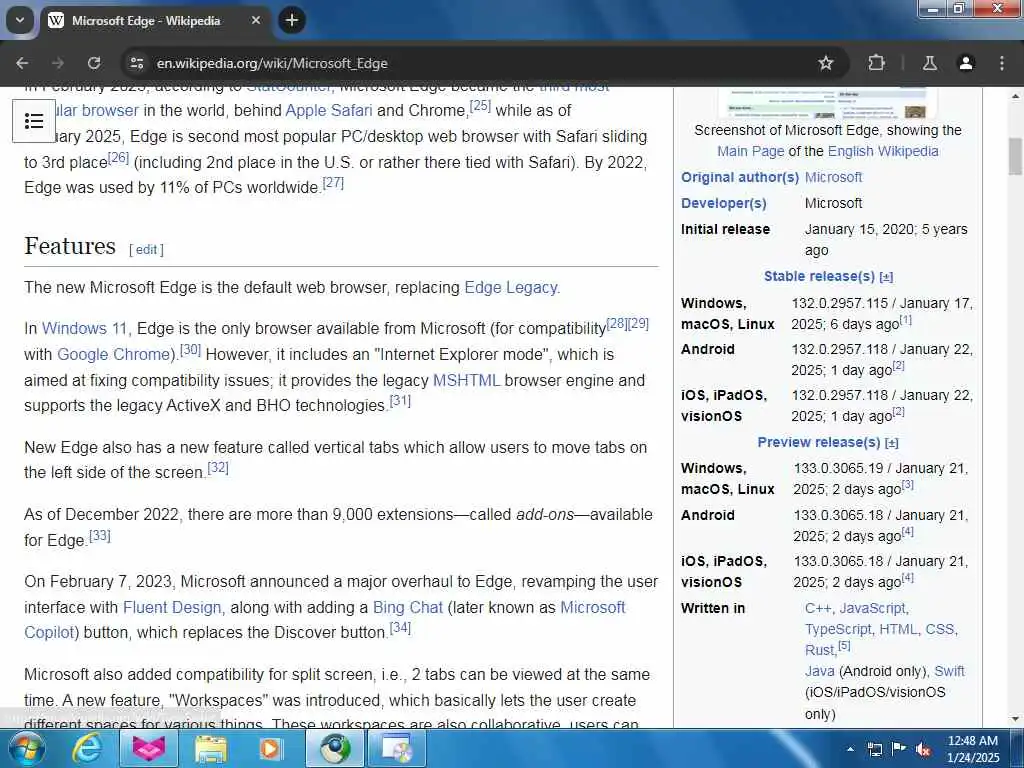
Task: Click the page vertical scrollbar thumb
Action: tap(1015, 156)
